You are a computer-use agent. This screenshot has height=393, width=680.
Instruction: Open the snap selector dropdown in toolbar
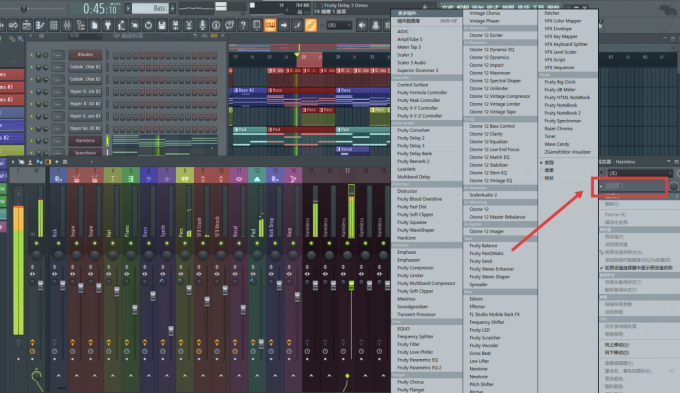(339, 26)
